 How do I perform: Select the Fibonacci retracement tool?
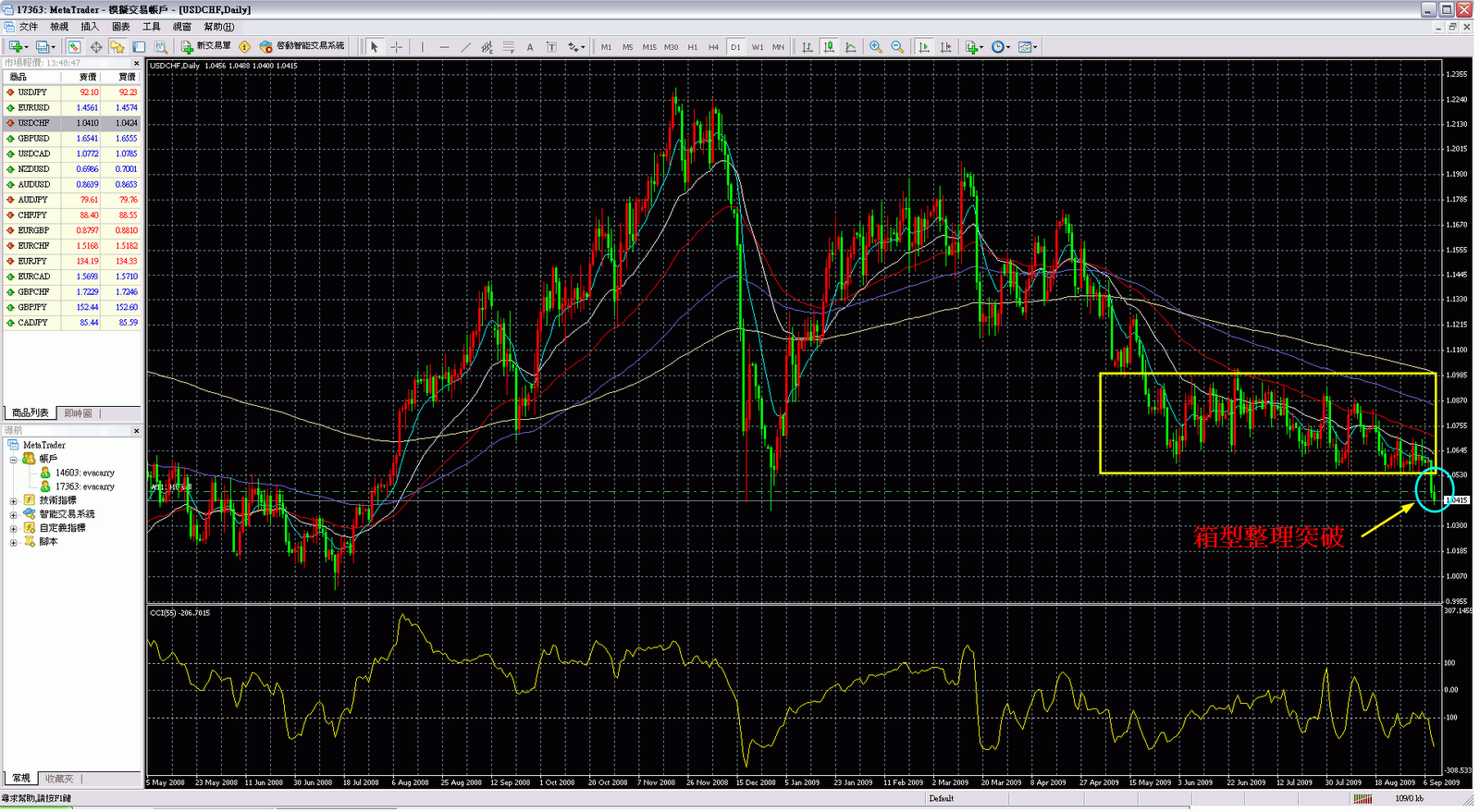[508, 46]
